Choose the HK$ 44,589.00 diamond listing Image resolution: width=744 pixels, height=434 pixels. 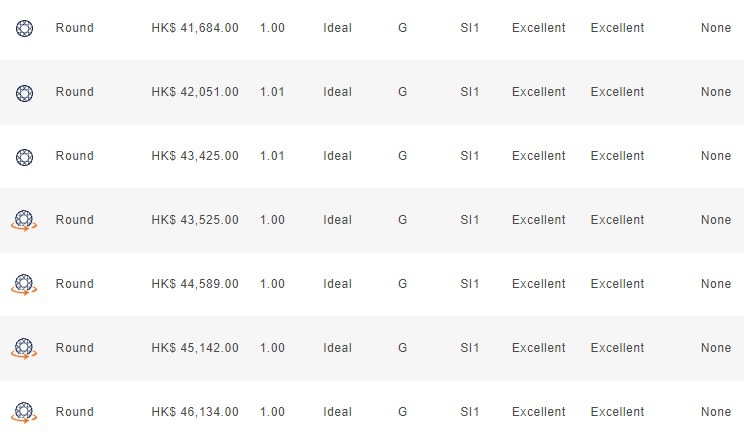pyautogui.click(x=195, y=284)
